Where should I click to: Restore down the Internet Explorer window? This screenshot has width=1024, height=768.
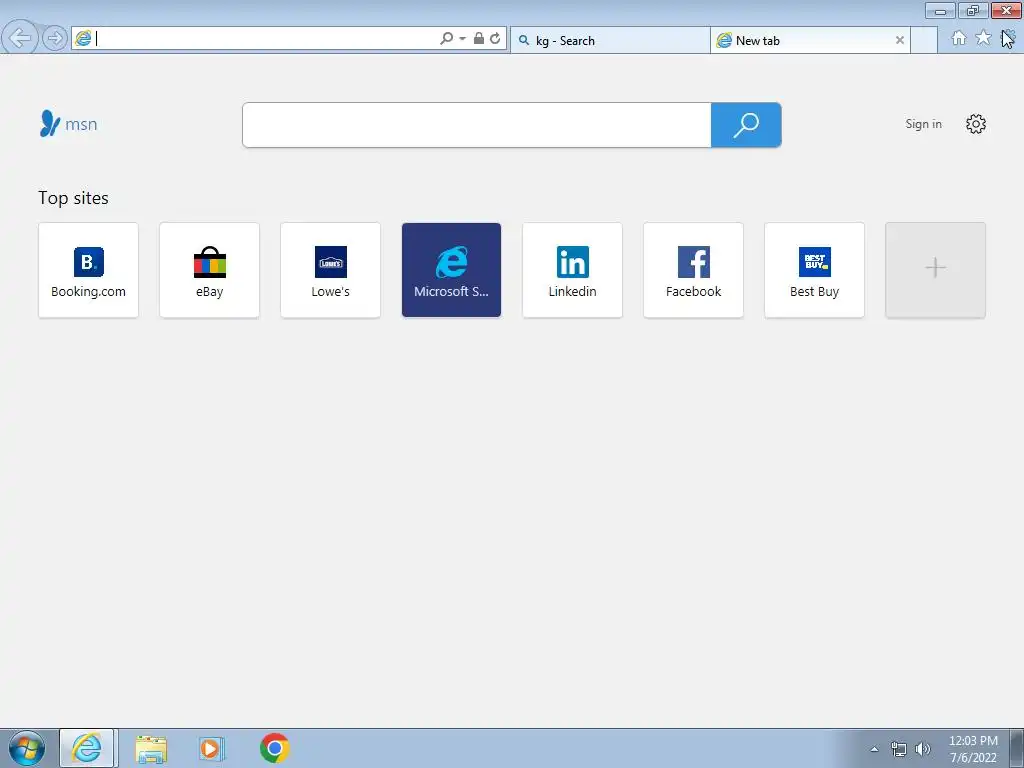pos(973,11)
